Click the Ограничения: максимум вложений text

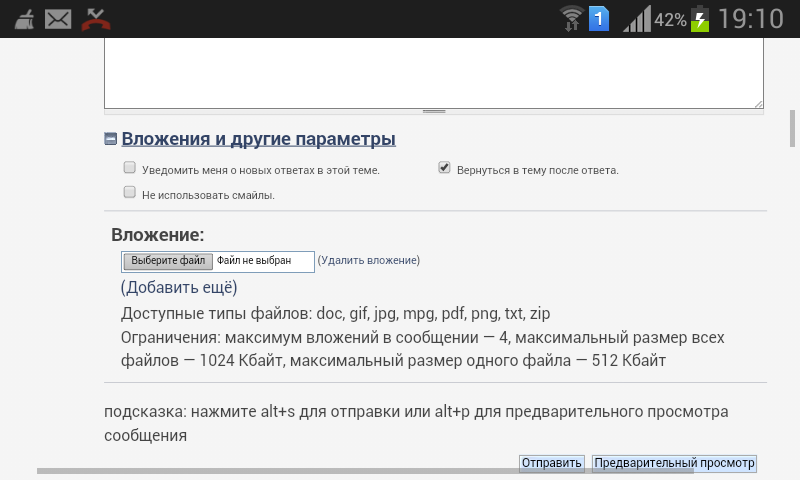point(422,349)
